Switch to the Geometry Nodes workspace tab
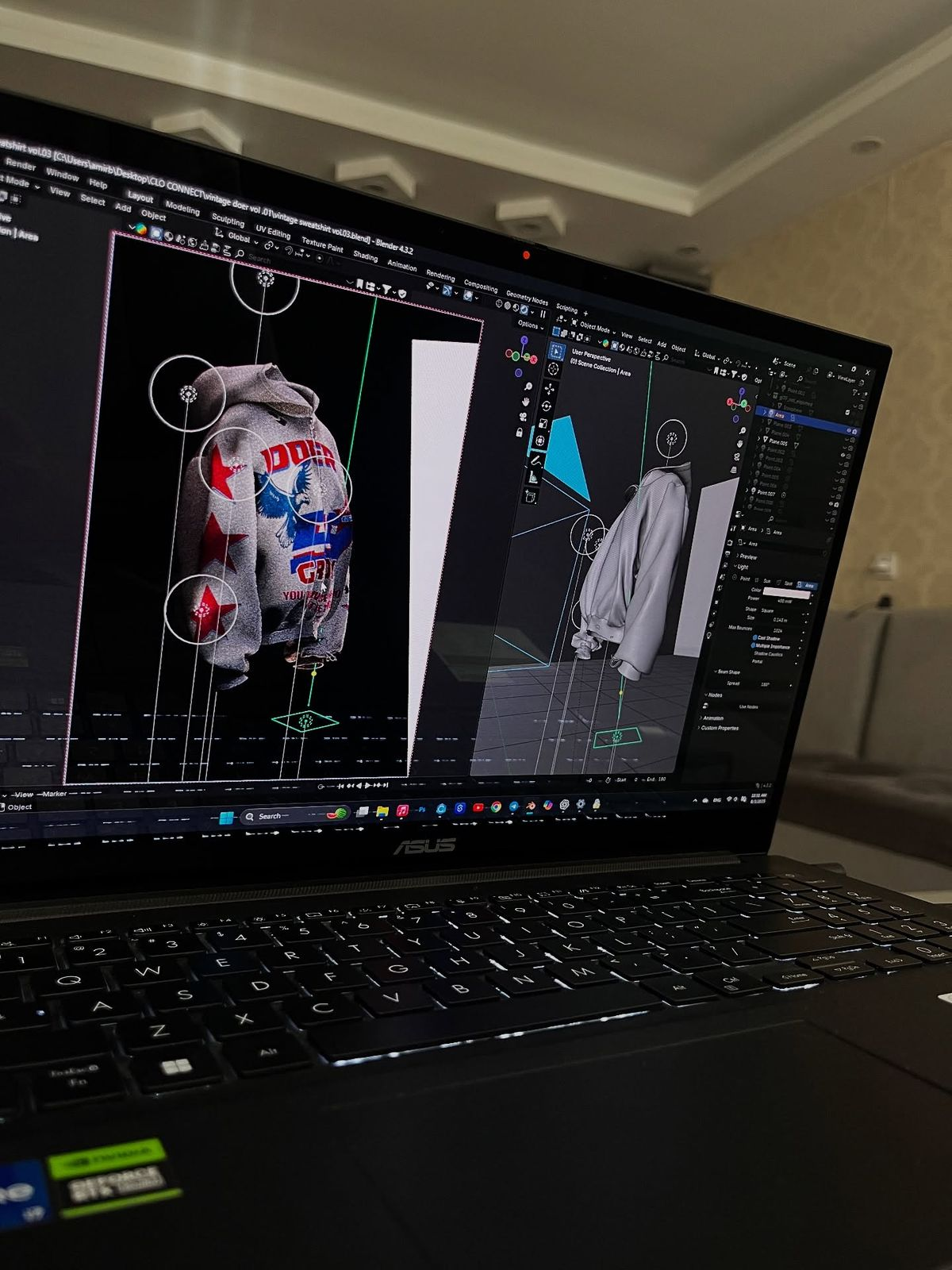Viewport: 952px width, 1270px height. pyautogui.click(x=527, y=298)
